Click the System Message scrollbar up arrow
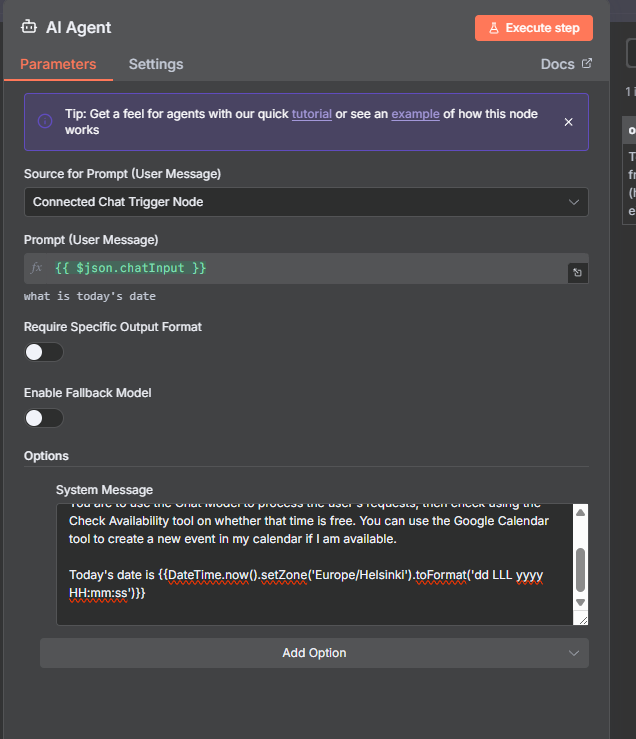The width and height of the screenshot is (636, 739). (x=580, y=513)
